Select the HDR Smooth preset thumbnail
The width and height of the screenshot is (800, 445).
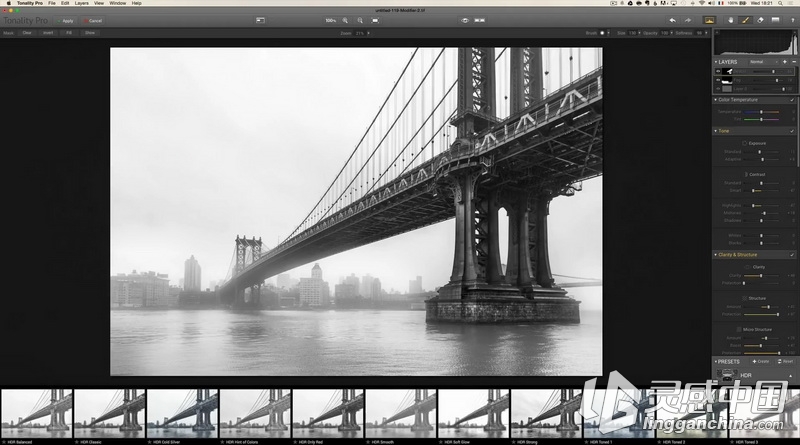(401, 414)
